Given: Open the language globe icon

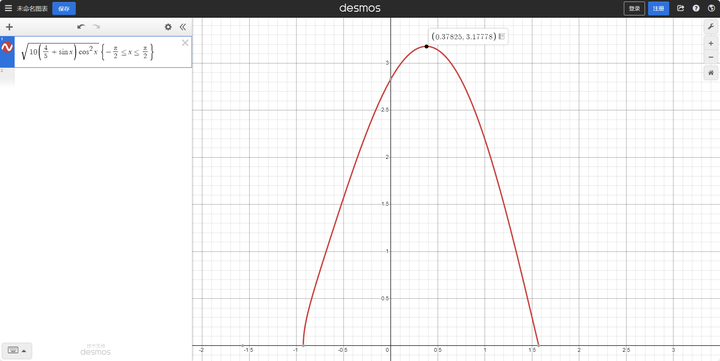Looking at the screenshot, I should 711,8.
